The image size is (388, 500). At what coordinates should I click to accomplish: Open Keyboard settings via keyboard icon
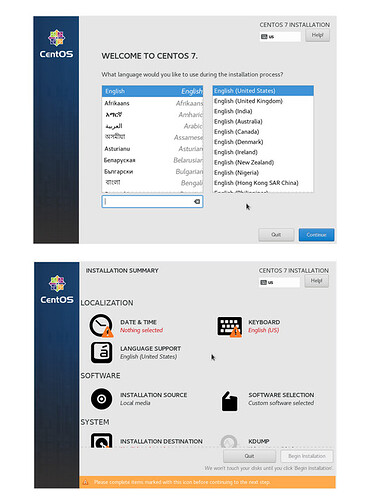pyautogui.click(x=229, y=327)
